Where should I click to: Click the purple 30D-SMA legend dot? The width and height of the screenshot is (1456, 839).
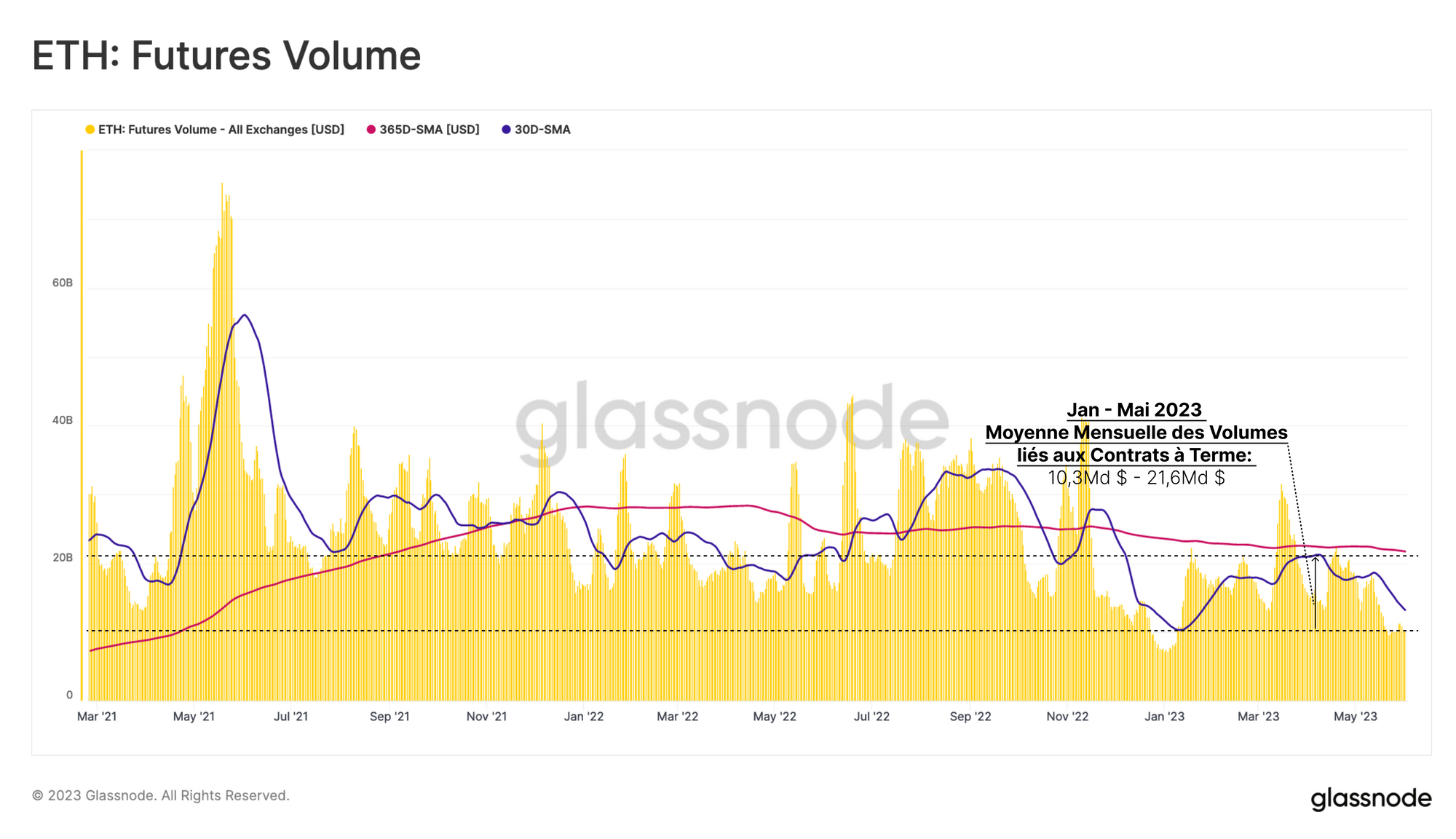(506, 130)
